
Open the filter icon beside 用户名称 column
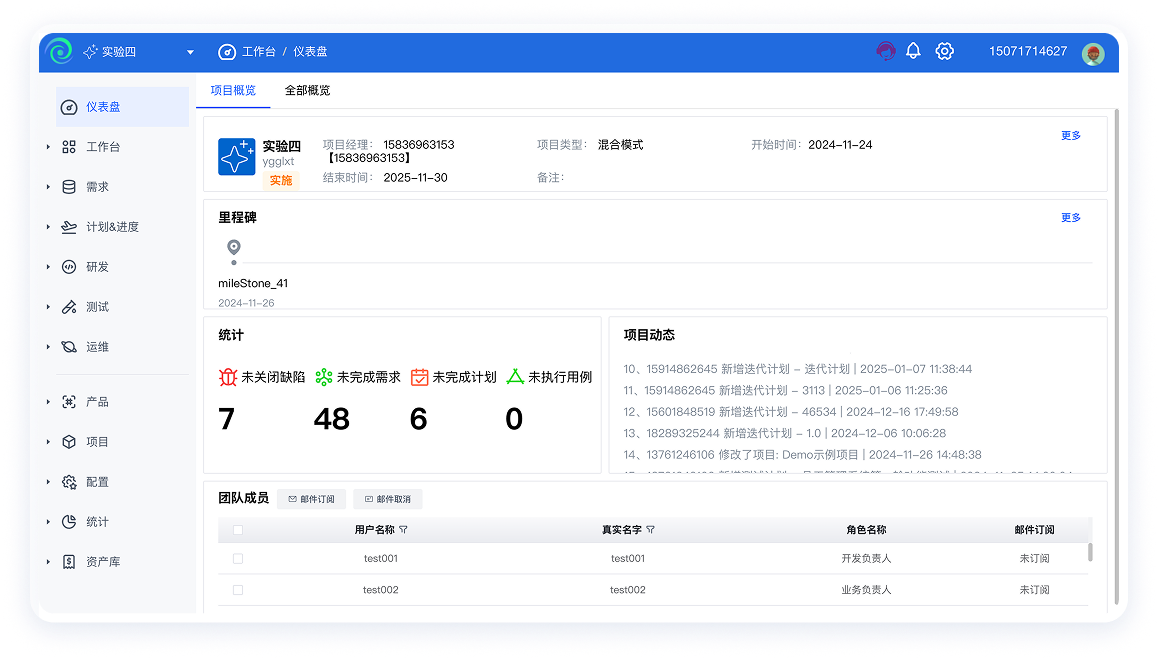click(x=401, y=529)
